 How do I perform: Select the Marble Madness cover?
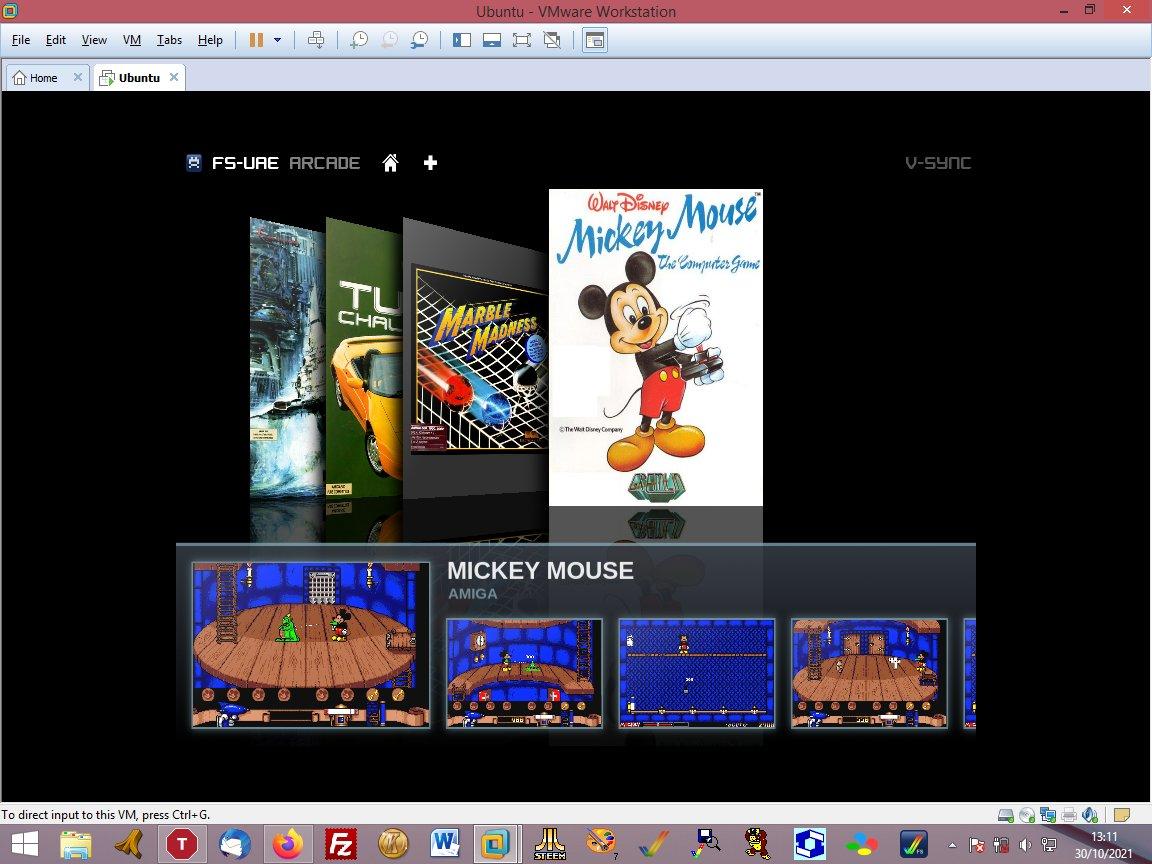pyautogui.click(x=475, y=360)
